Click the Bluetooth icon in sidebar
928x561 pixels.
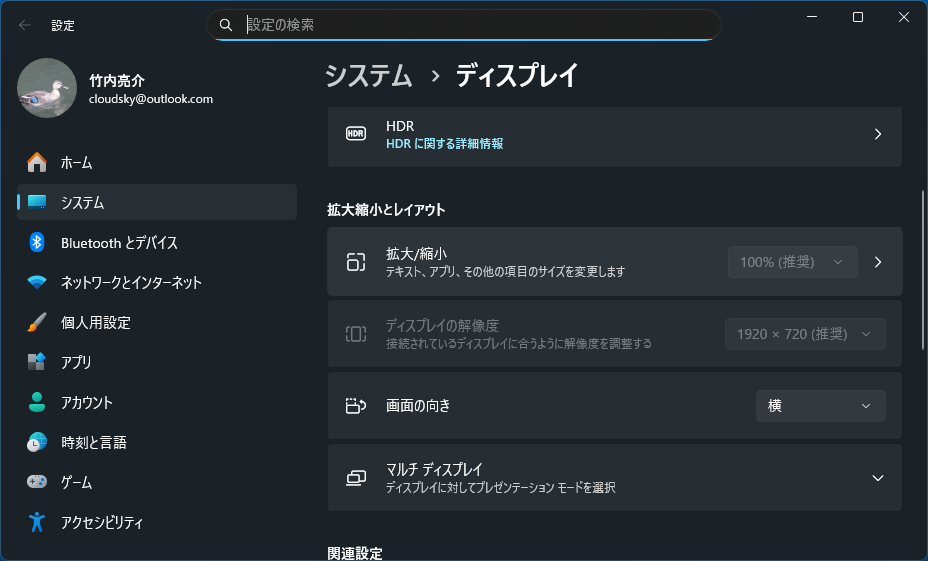[37, 242]
